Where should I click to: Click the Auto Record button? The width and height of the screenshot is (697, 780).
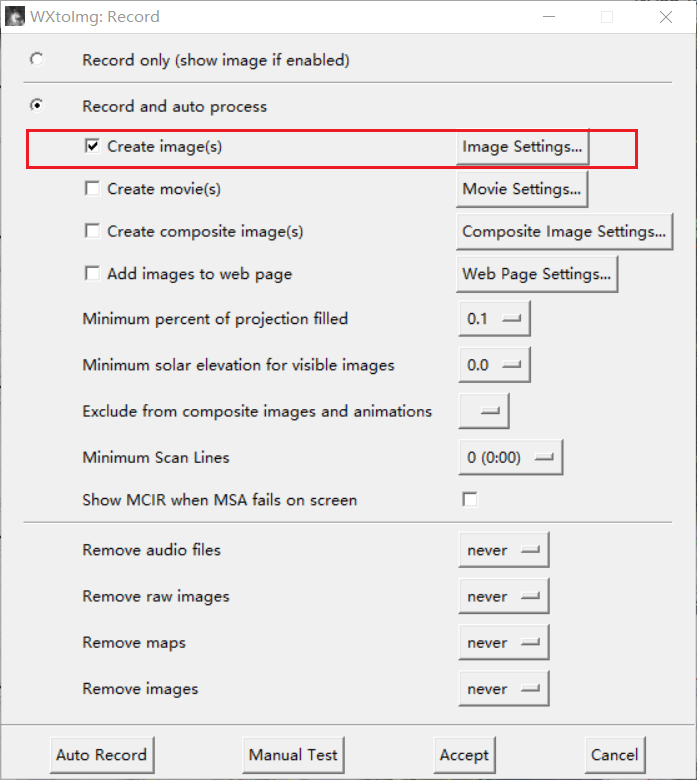[101, 755]
